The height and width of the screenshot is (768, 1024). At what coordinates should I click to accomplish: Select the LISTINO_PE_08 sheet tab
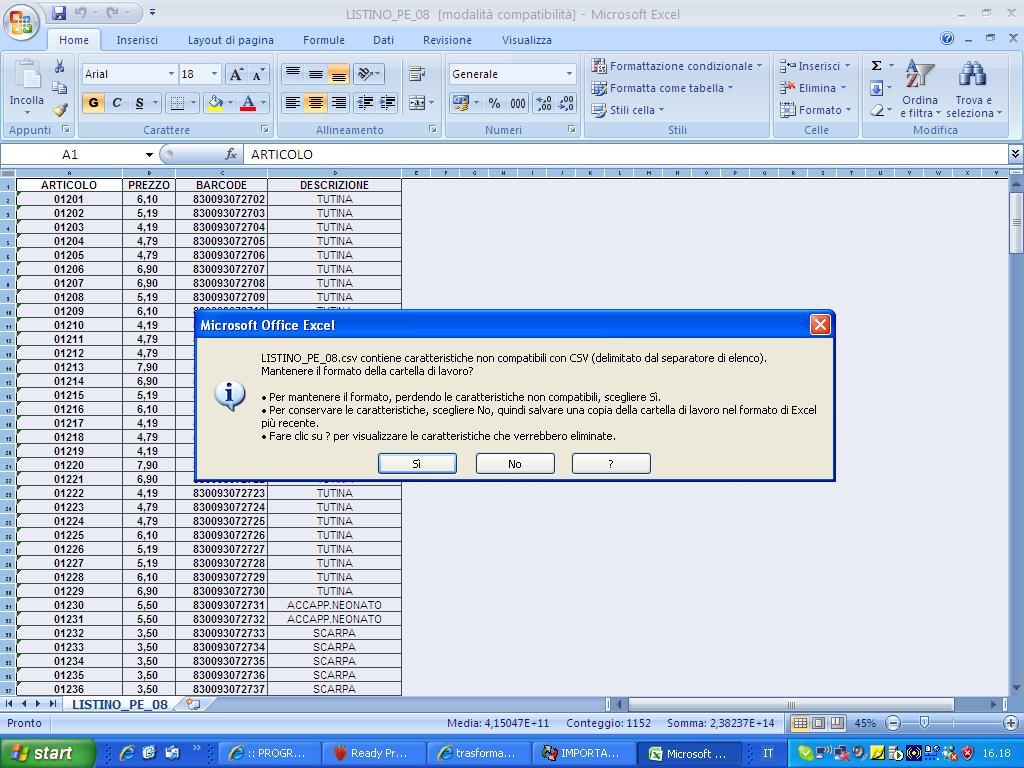(120, 705)
